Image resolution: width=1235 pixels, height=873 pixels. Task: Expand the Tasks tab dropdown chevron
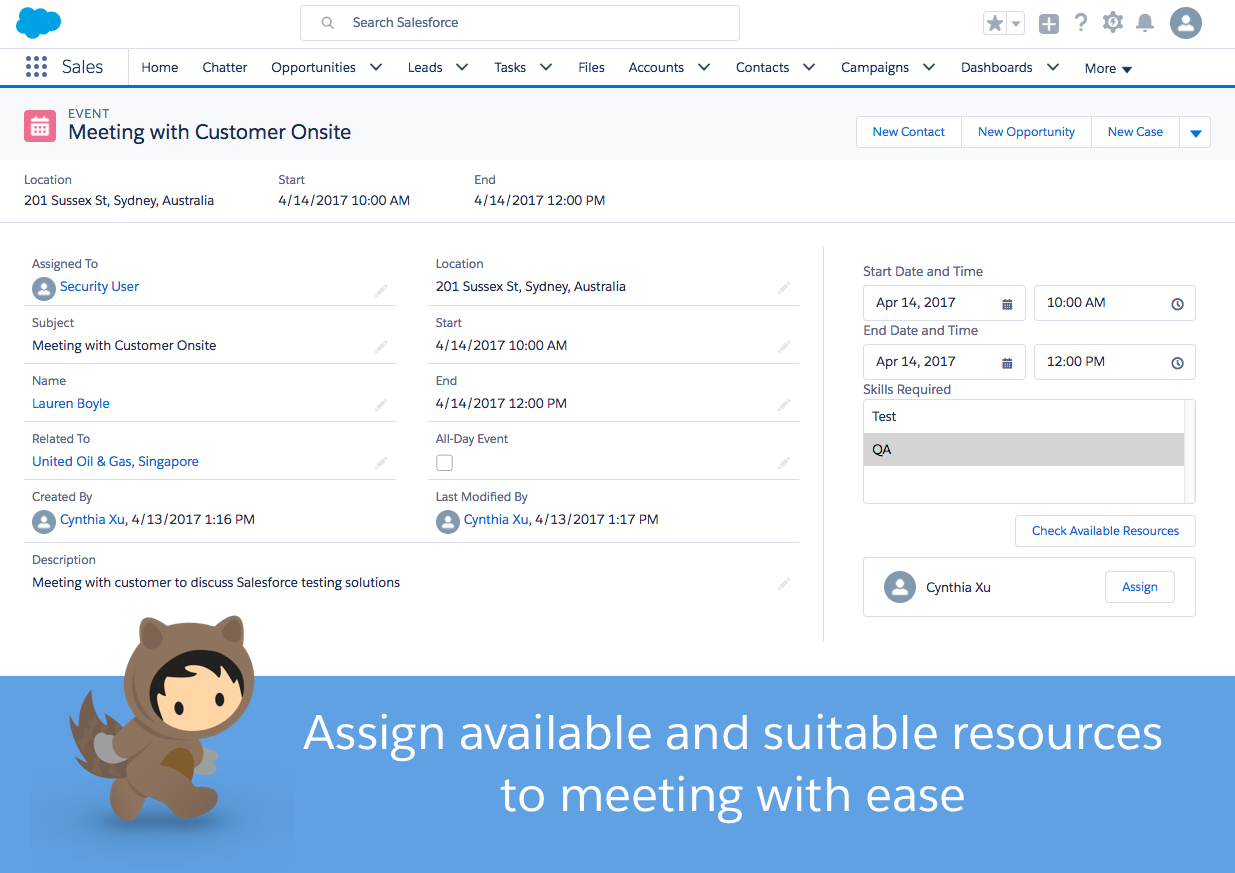pyautogui.click(x=546, y=67)
